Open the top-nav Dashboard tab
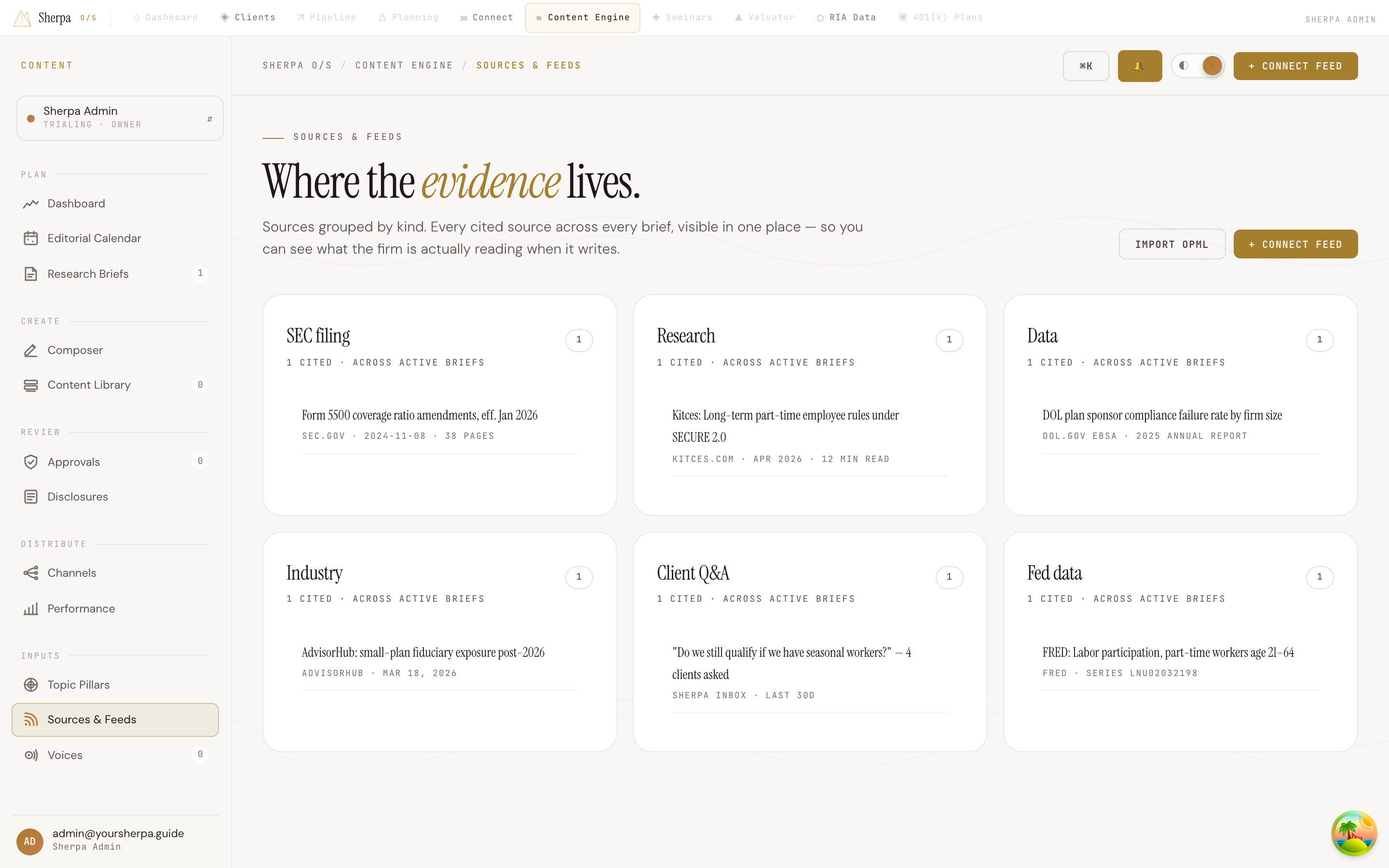Screen dimensions: 1389x868 tap(165, 17)
